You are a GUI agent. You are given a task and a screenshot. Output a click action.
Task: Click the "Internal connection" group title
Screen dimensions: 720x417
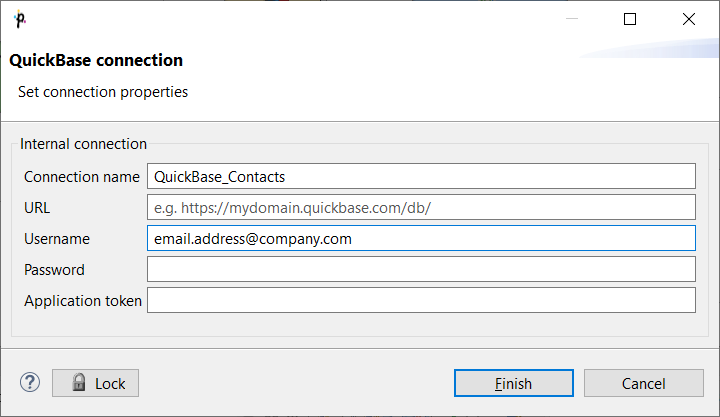click(84, 144)
